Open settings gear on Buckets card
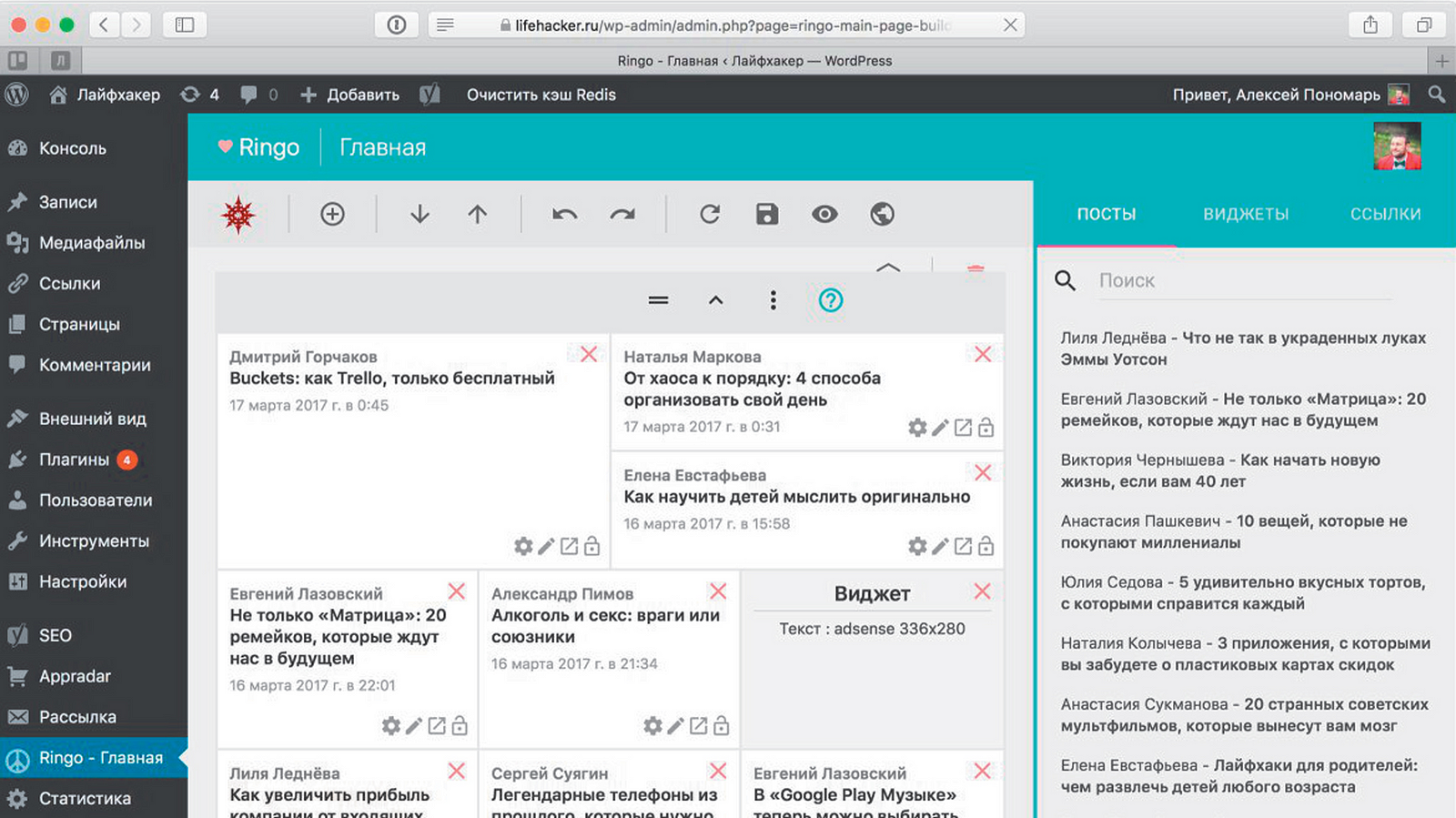The image size is (1456, 818). point(523,546)
